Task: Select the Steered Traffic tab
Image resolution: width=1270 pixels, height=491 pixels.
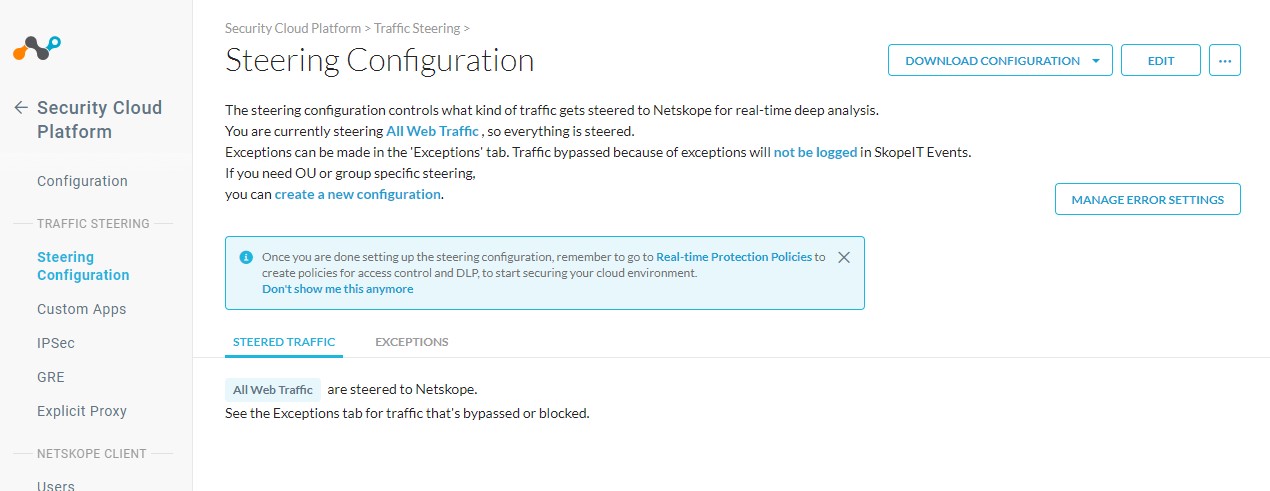Action: pyautogui.click(x=284, y=342)
